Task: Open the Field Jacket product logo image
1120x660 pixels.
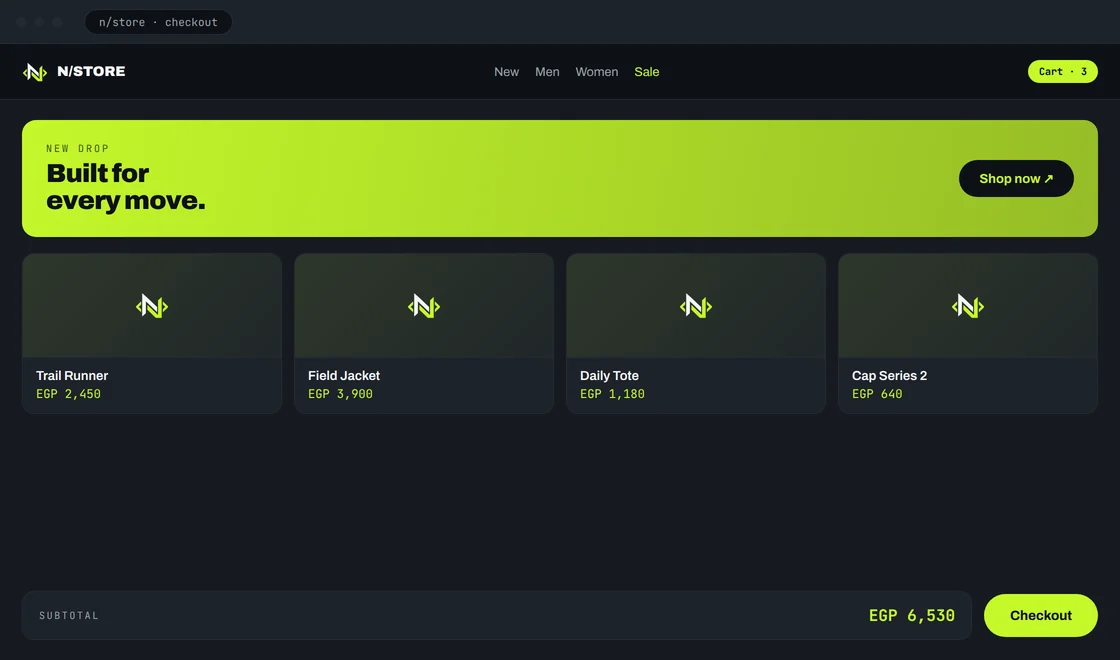Action: (x=424, y=306)
